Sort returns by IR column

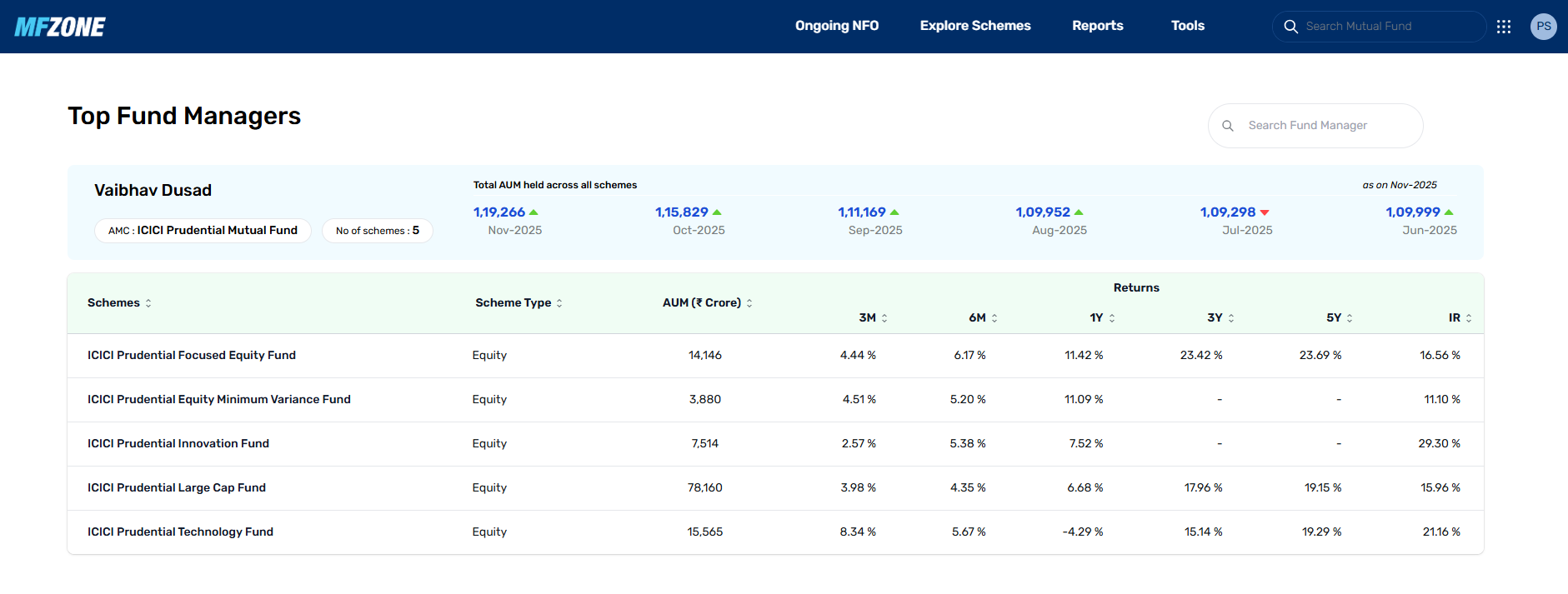(x=1469, y=318)
